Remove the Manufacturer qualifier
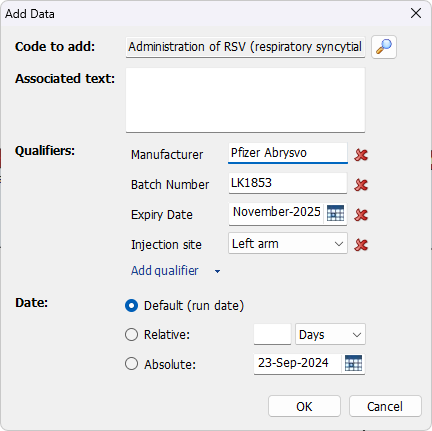 (x=361, y=155)
